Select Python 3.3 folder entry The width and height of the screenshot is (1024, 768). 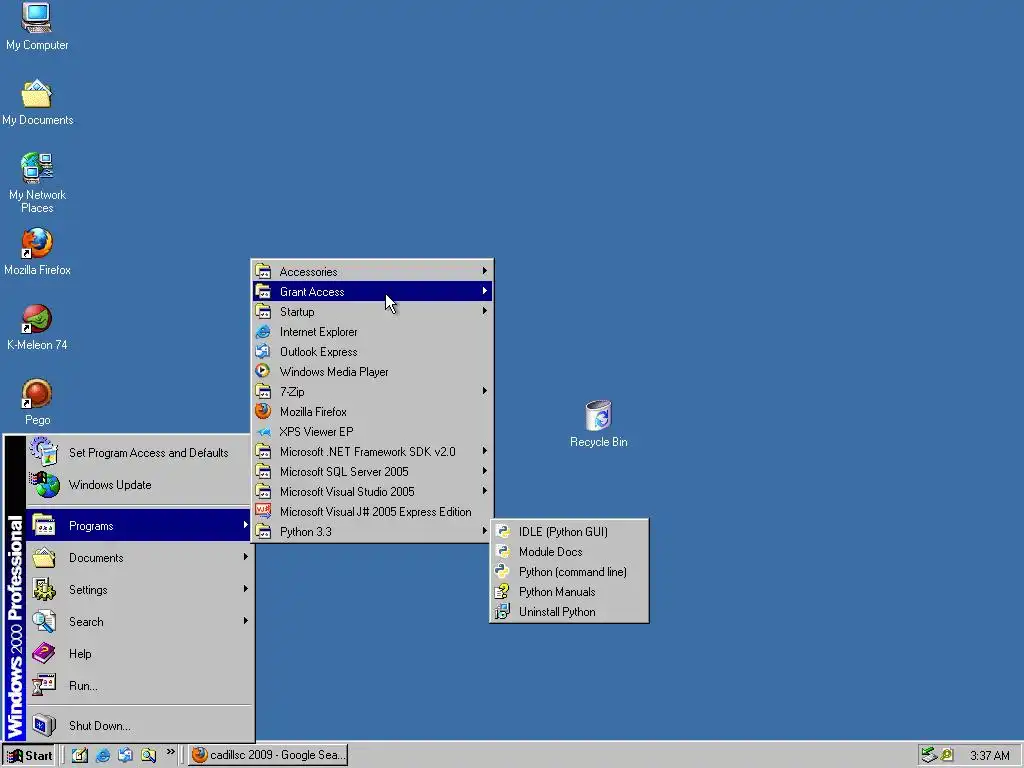tap(372, 532)
